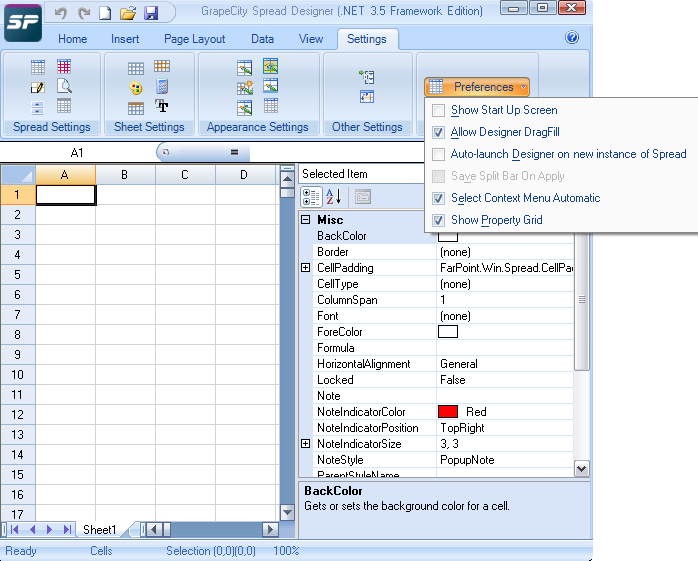Open the SP application menu button

click(23, 22)
